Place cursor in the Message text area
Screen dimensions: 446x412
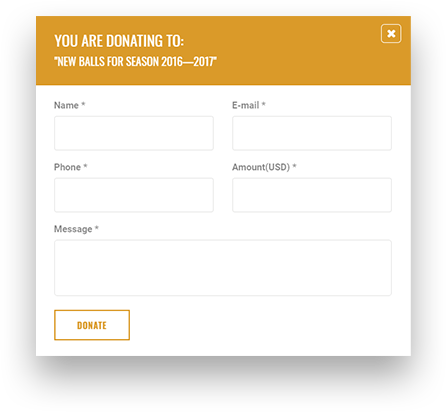point(223,268)
